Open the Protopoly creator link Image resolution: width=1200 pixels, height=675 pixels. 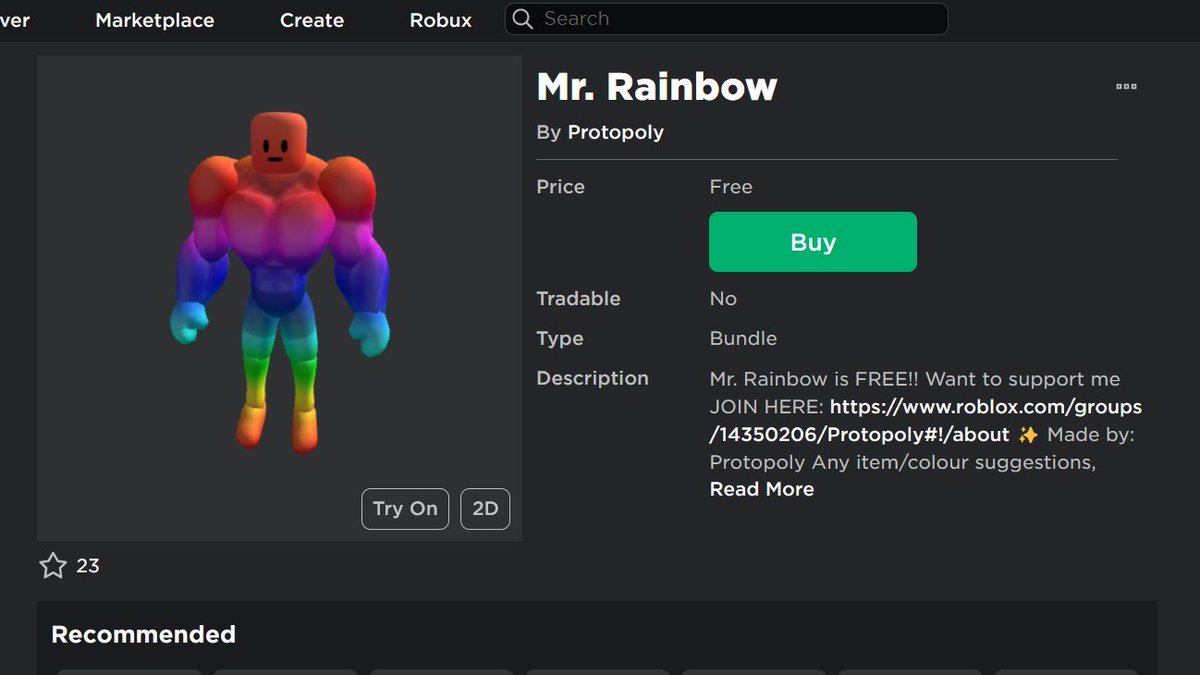click(x=616, y=132)
